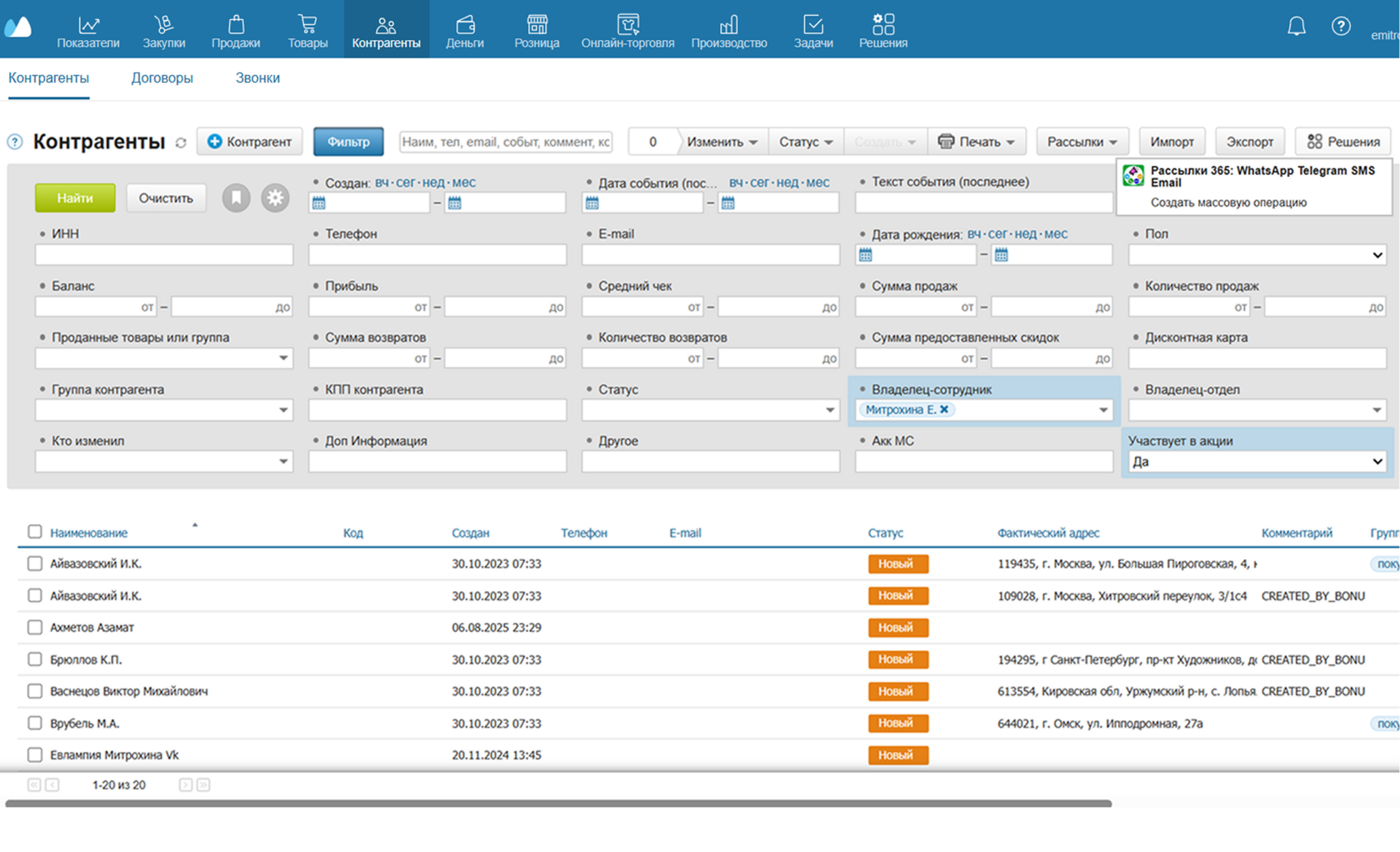Select the Врубель М.А. row checkbox
Screen dimensions: 1400x852
coord(34,724)
